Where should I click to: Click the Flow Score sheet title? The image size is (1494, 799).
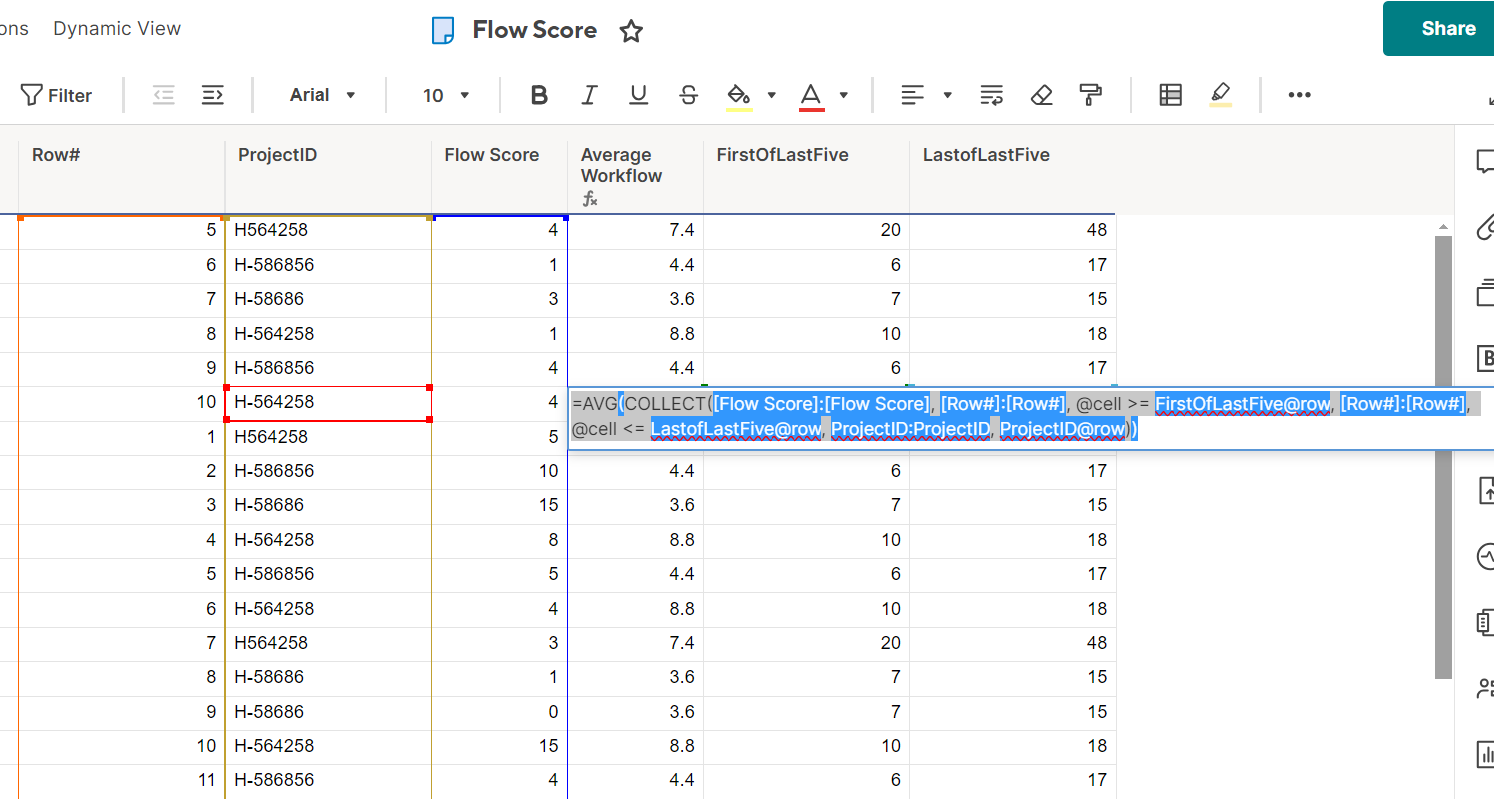pos(534,30)
